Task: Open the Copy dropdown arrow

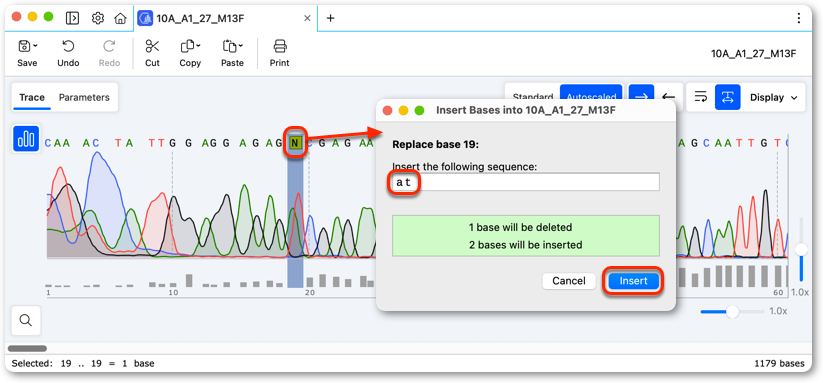Action: point(199,46)
